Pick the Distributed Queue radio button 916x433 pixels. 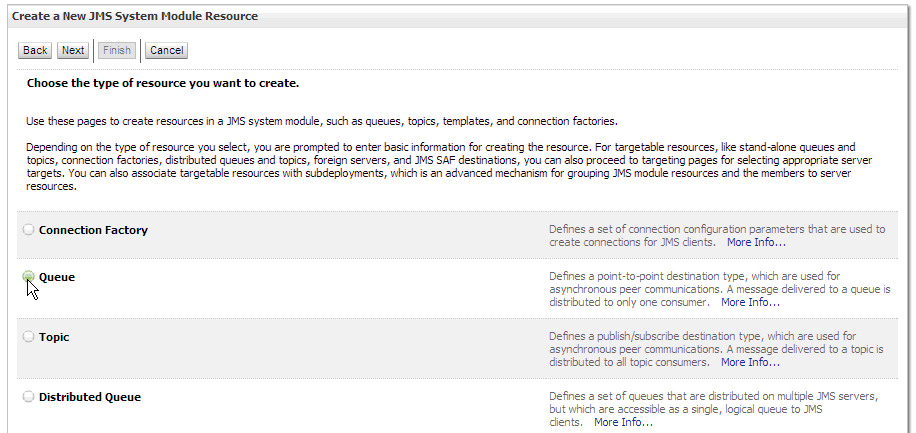[28, 397]
